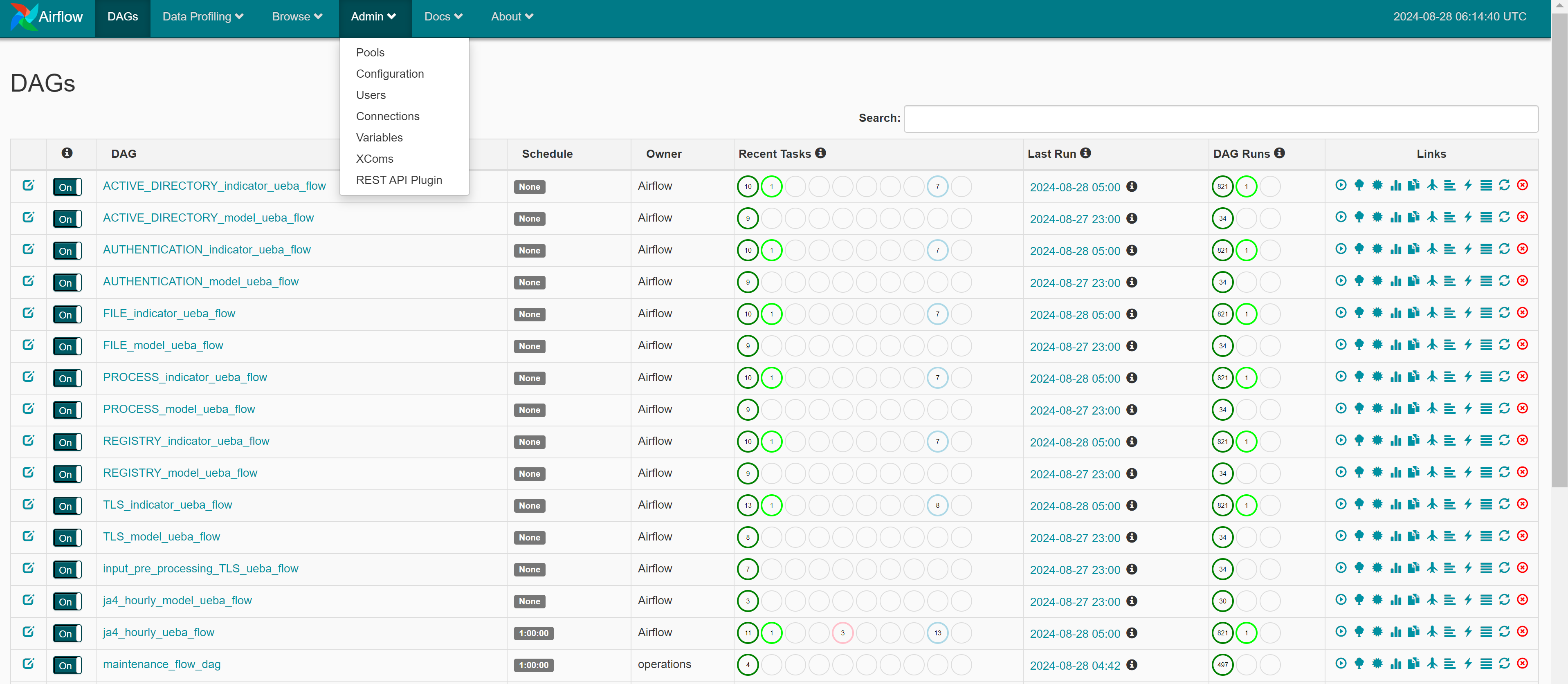The width and height of the screenshot is (1568, 684).
Task: Open Landing Times plane icon for AUTHENTICATION_model_ueba_flow
Action: (1432, 281)
